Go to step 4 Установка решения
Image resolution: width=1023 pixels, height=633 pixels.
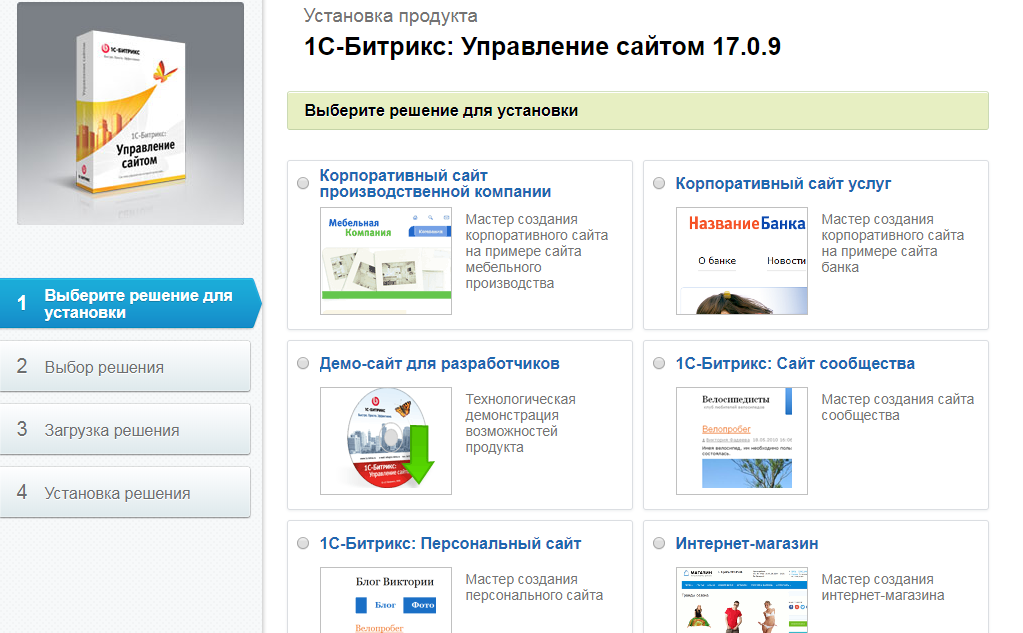click(x=125, y=493)
